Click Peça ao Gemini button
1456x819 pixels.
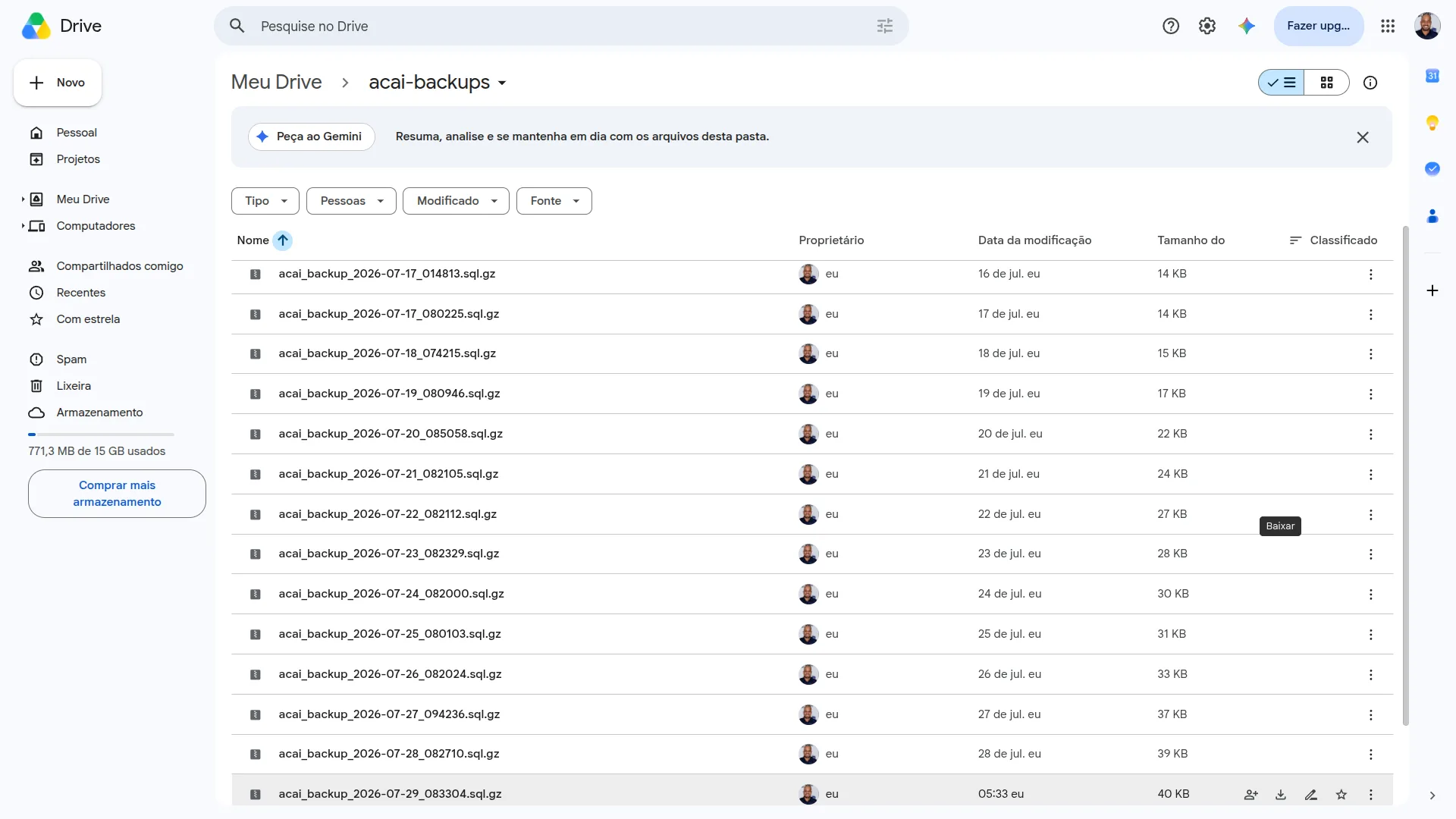click(312, 136)
